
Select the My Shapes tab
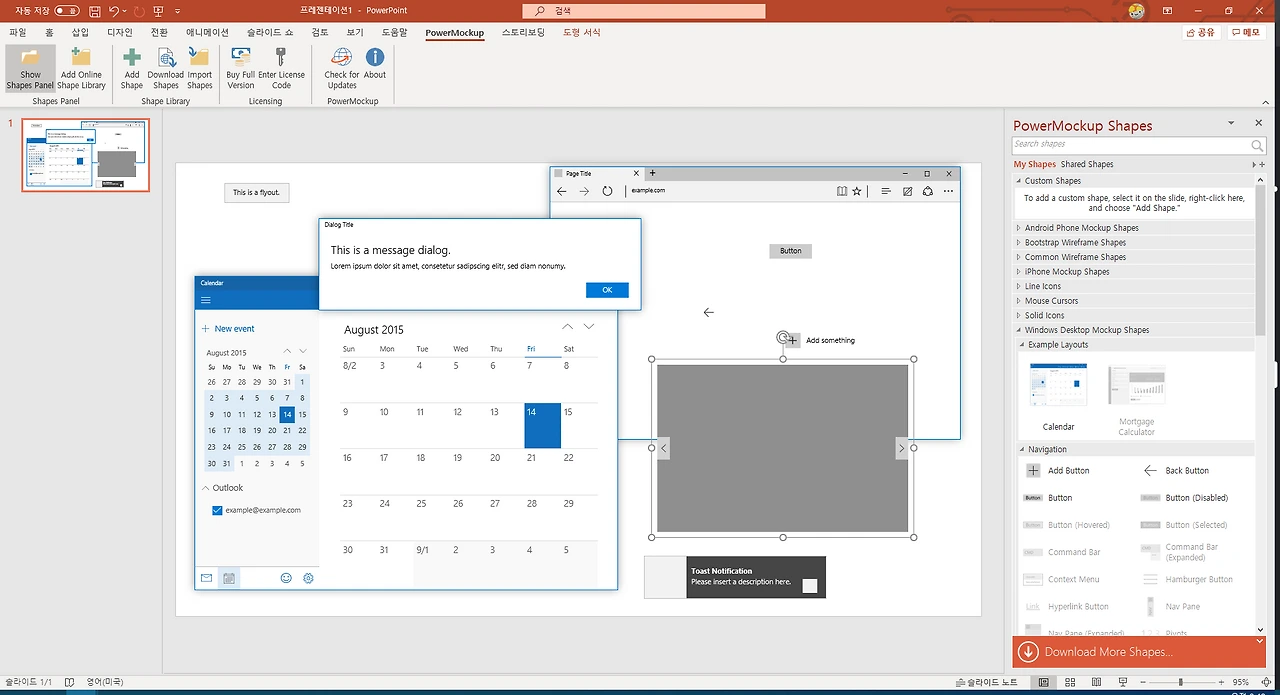[1035, 164]
